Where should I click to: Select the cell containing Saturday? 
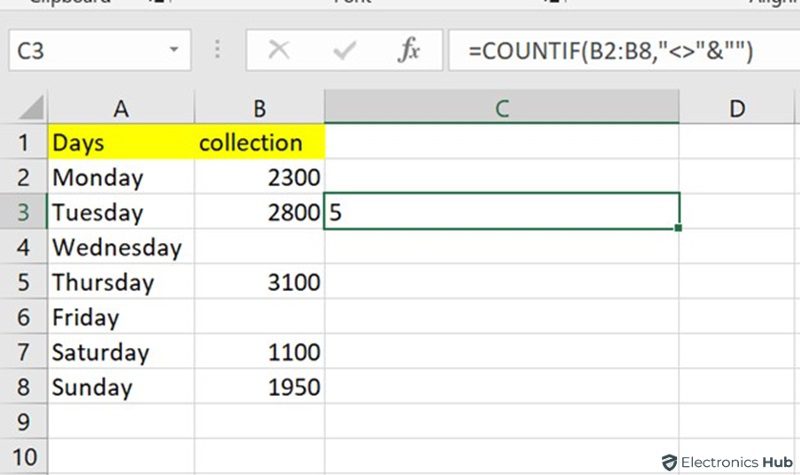121,352
